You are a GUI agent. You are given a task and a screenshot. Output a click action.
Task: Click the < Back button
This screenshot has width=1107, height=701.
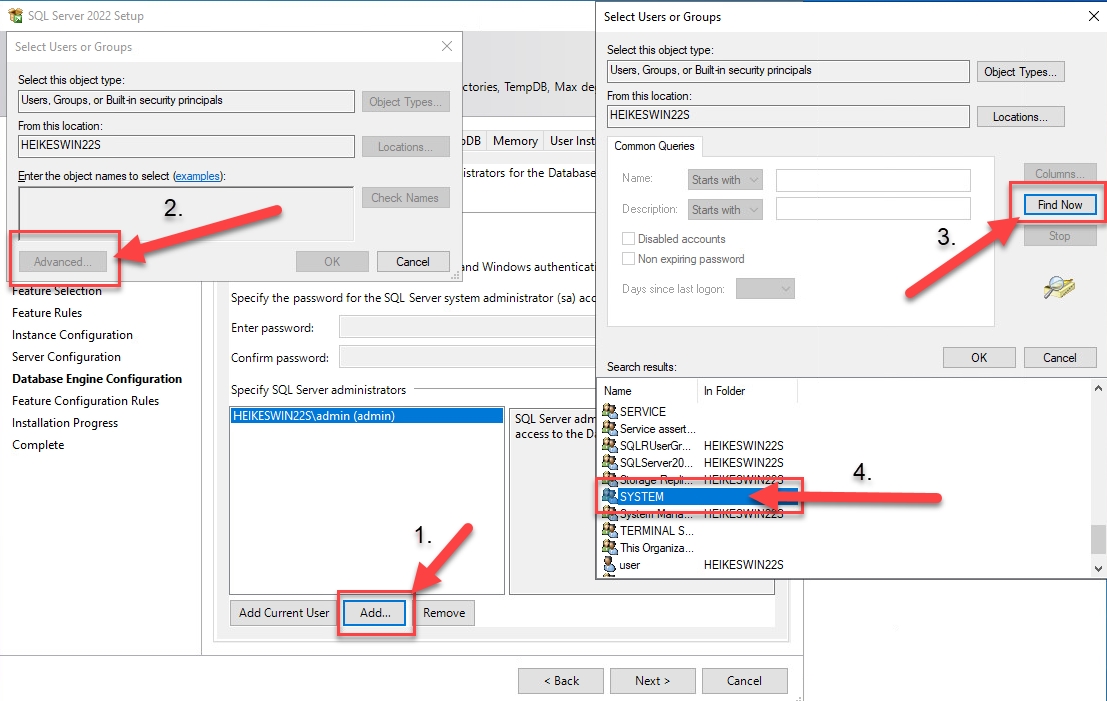click(561, 681)
